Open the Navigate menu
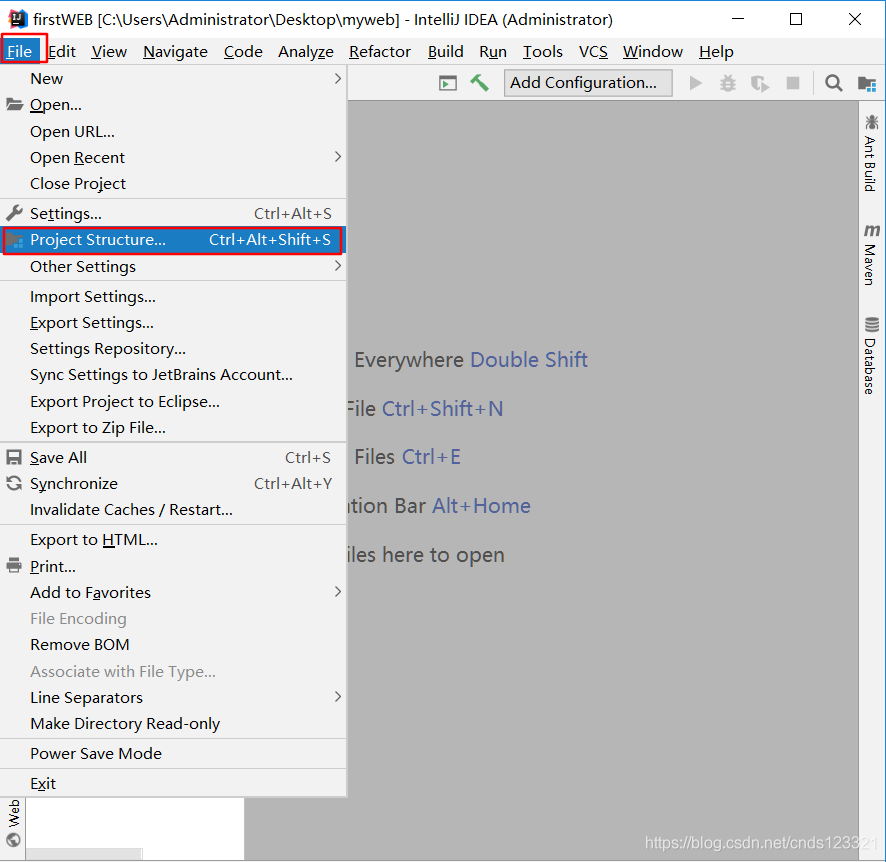 click(175, 51)
